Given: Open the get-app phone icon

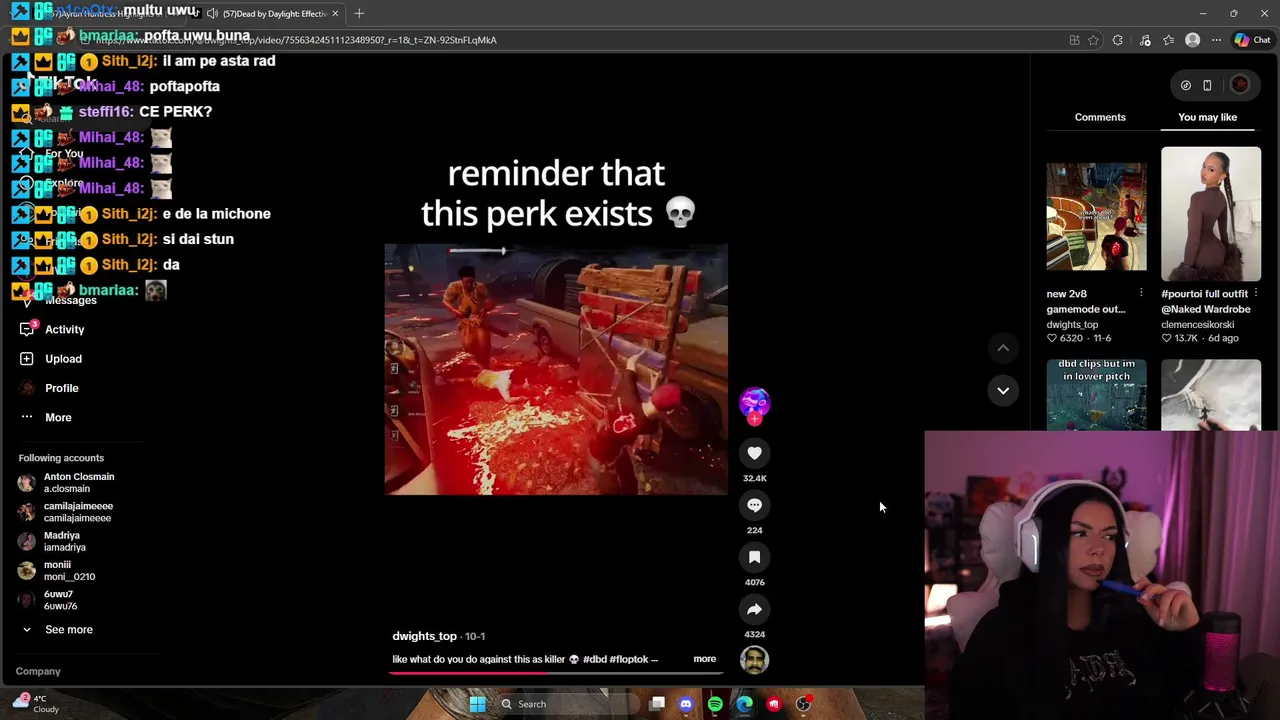Looking at the screenshot, I should point(1207,85).
